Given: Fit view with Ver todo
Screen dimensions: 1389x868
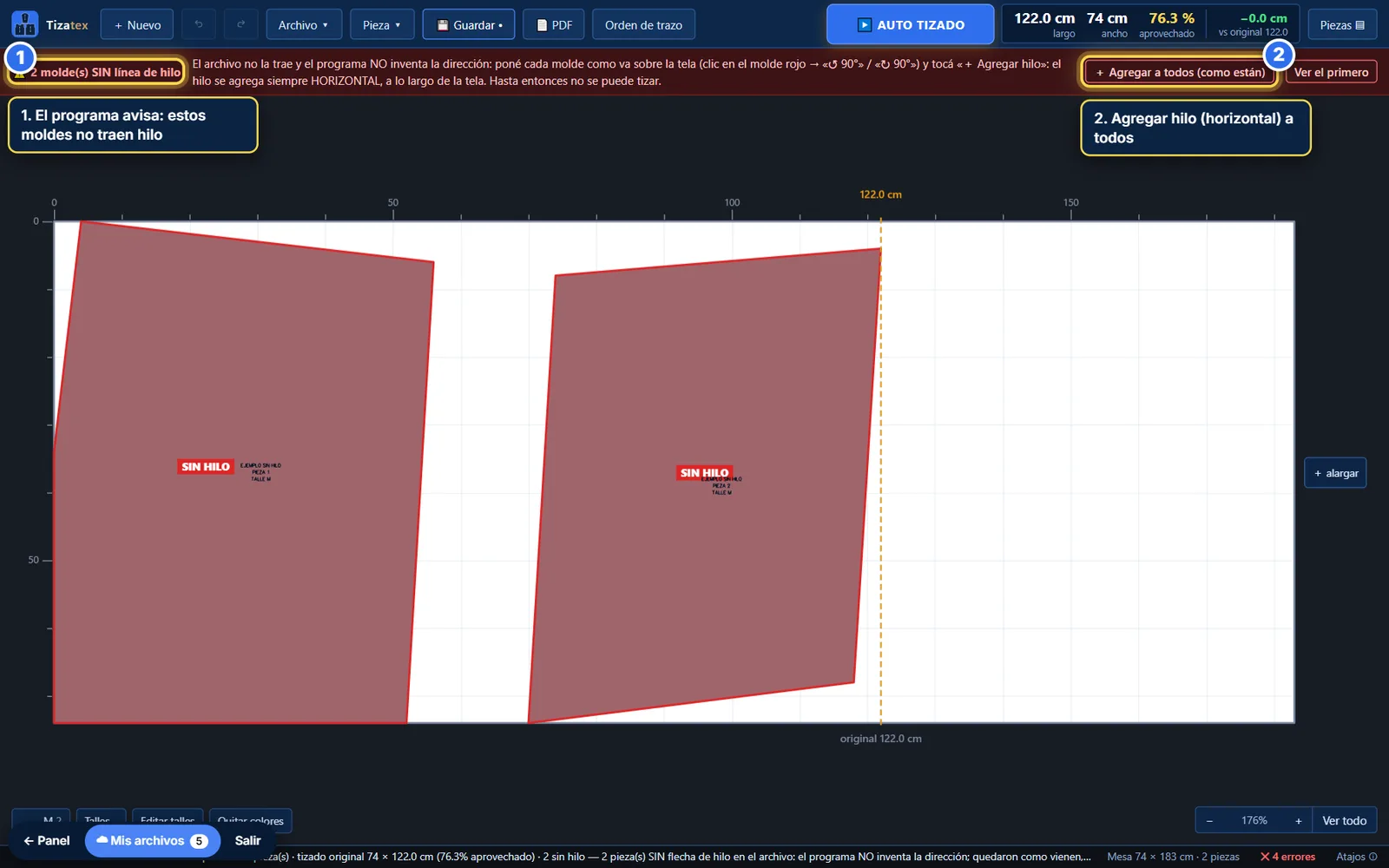Looking at the screenshot, I should pyautogui.click(x=1344, y=820).
